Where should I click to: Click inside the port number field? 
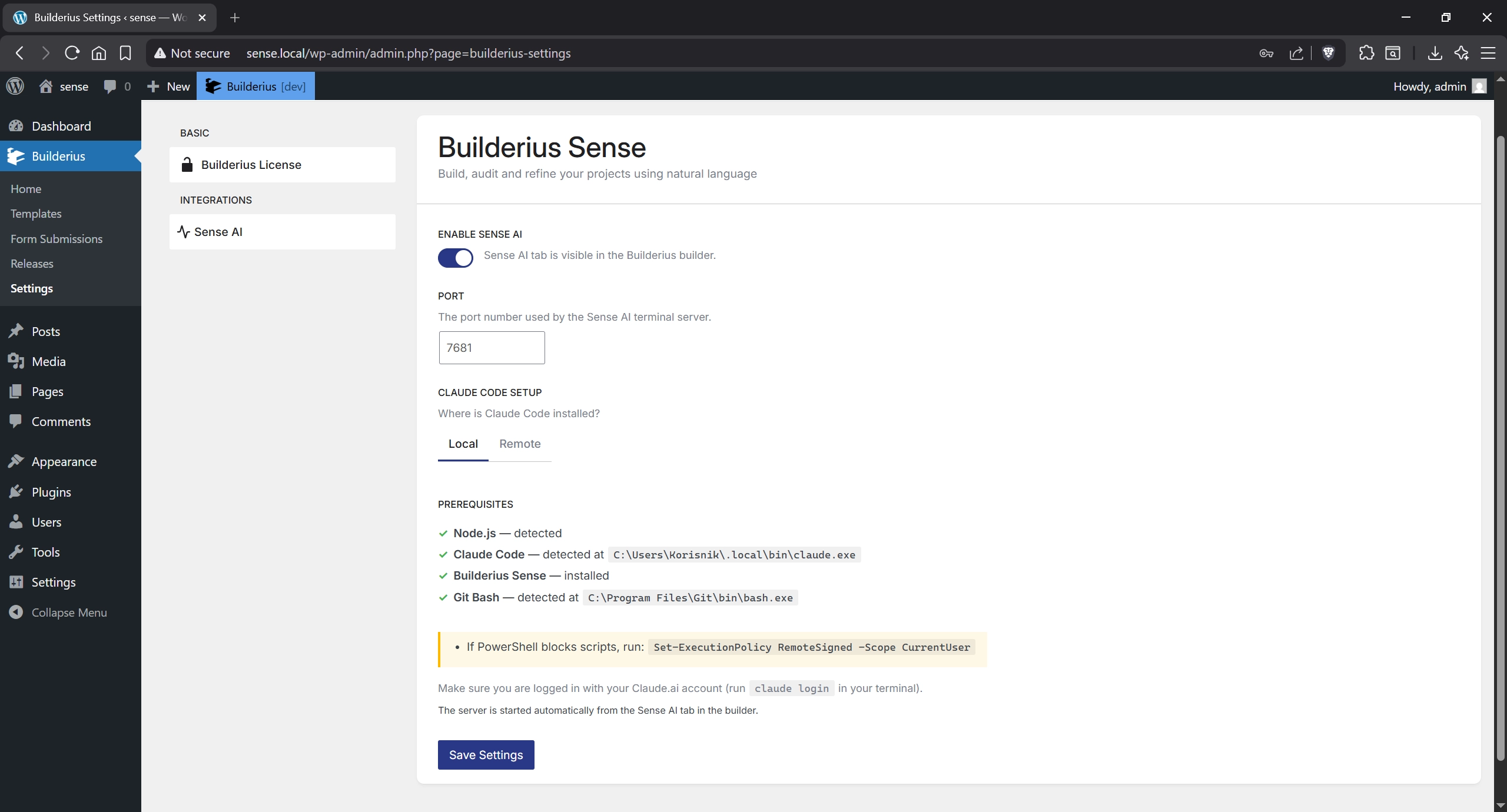491,347
